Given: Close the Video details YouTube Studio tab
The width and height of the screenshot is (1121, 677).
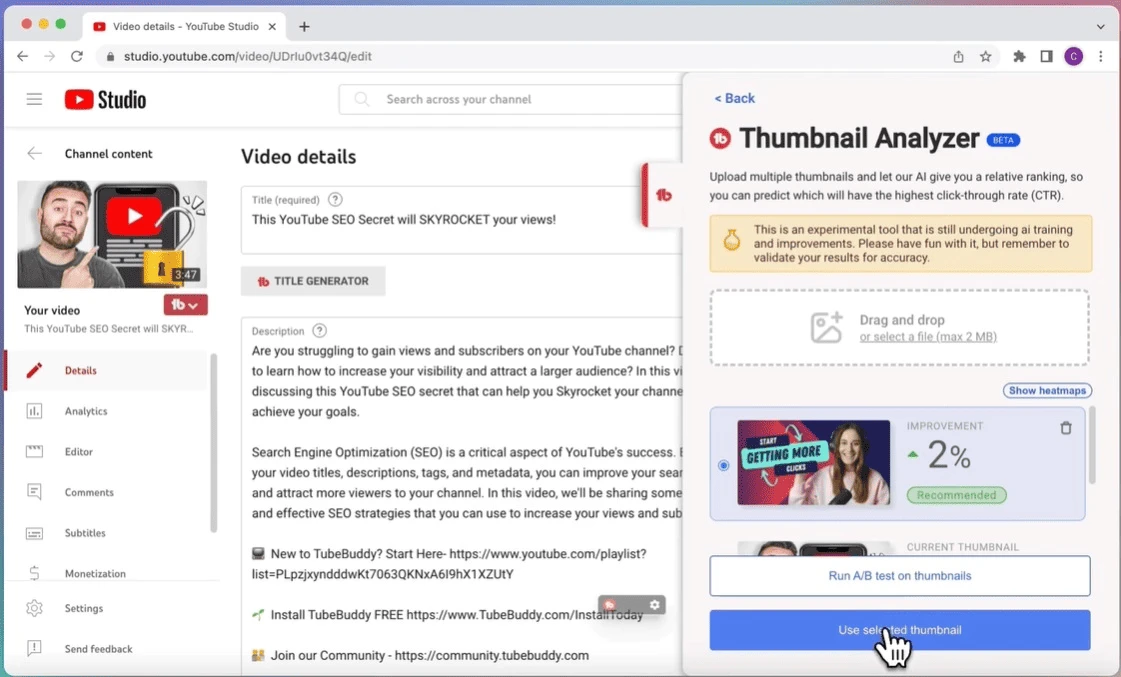Looking at the screenshot, I should point(272,26).
